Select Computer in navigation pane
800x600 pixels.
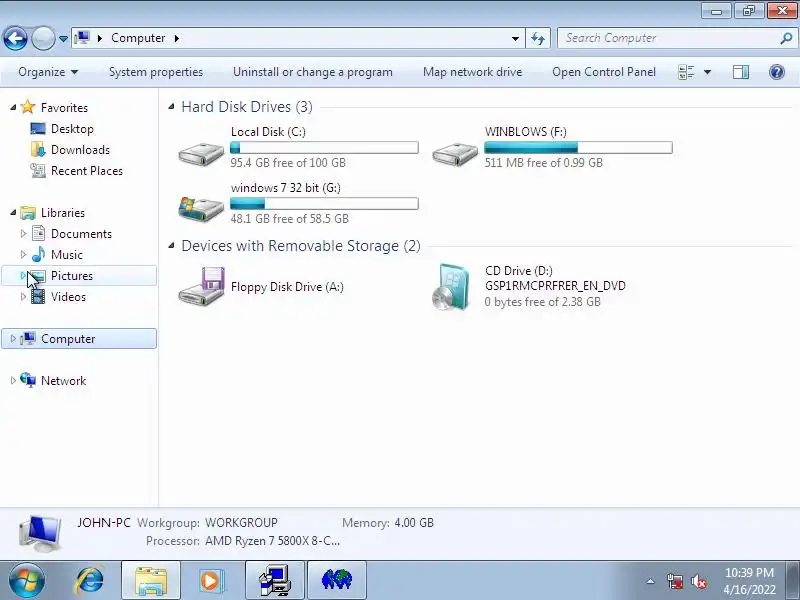[x=68, y=339]
